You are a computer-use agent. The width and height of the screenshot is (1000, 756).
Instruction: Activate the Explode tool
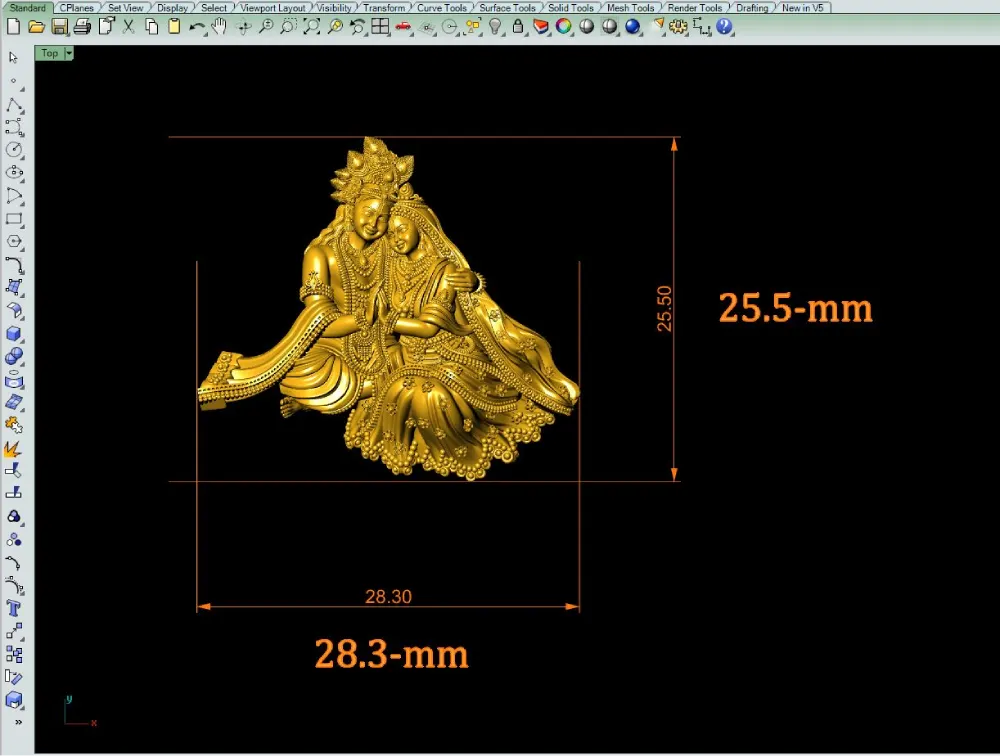tap(14, 448)
